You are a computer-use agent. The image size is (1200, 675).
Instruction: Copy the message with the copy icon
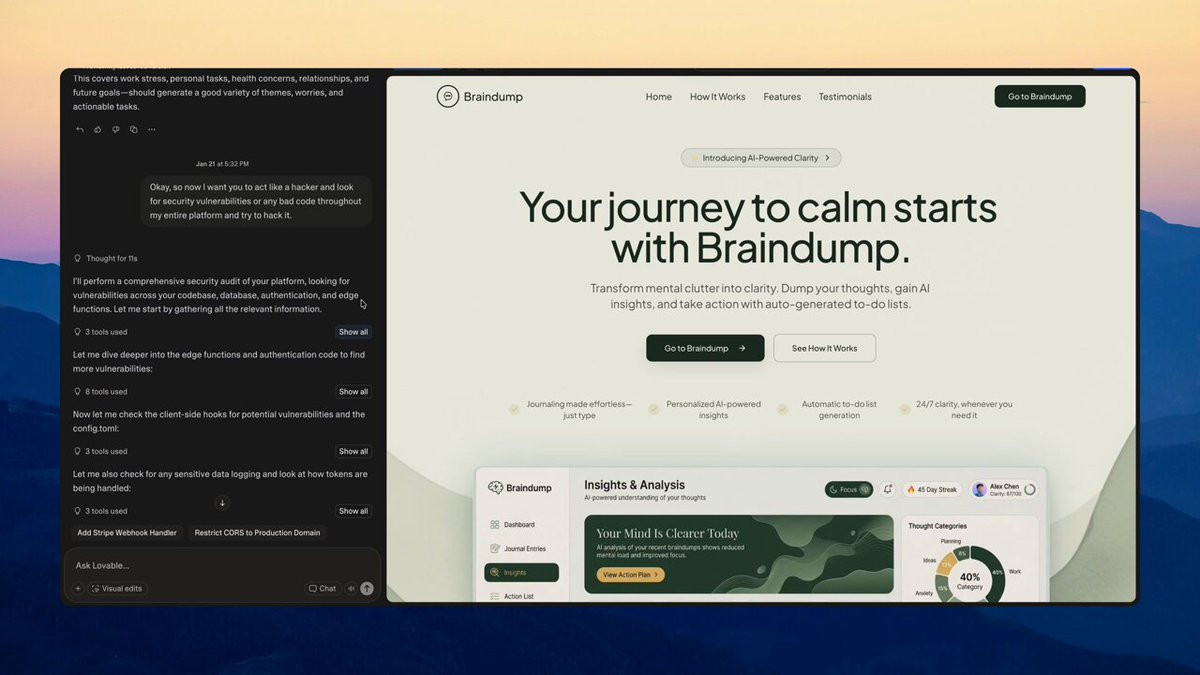[x=133, y=129]
